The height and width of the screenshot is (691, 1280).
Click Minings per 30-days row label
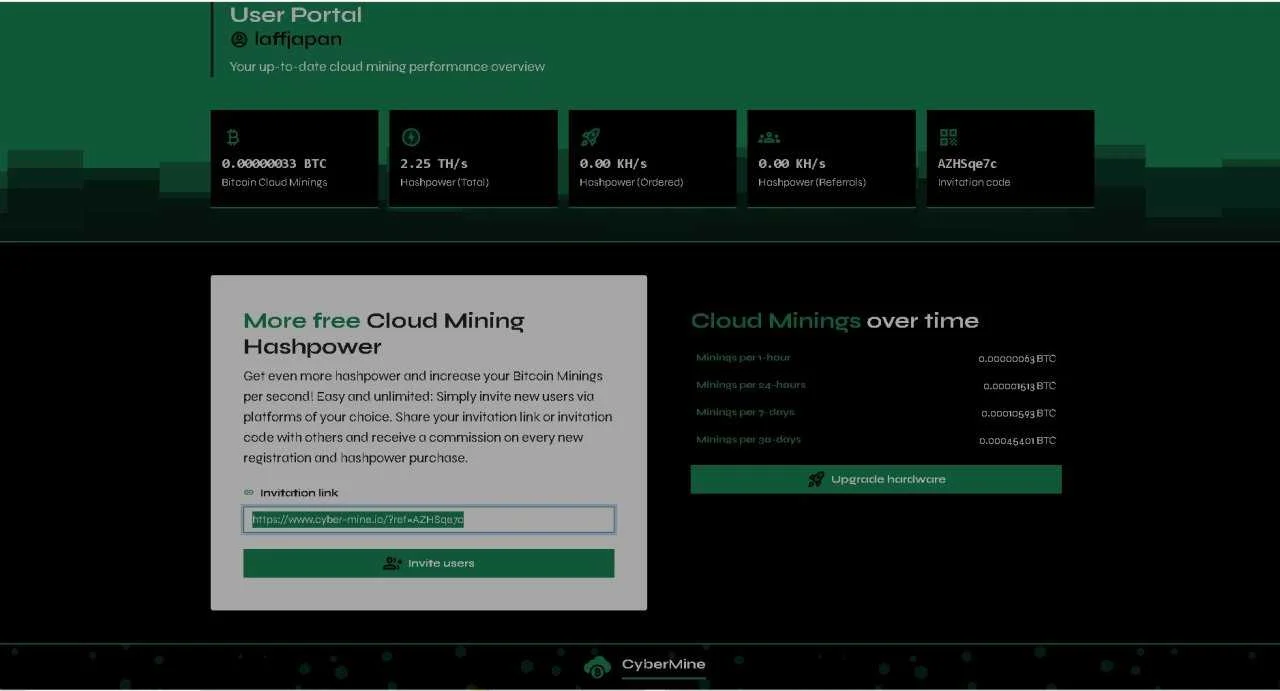[x=749, y=439]
